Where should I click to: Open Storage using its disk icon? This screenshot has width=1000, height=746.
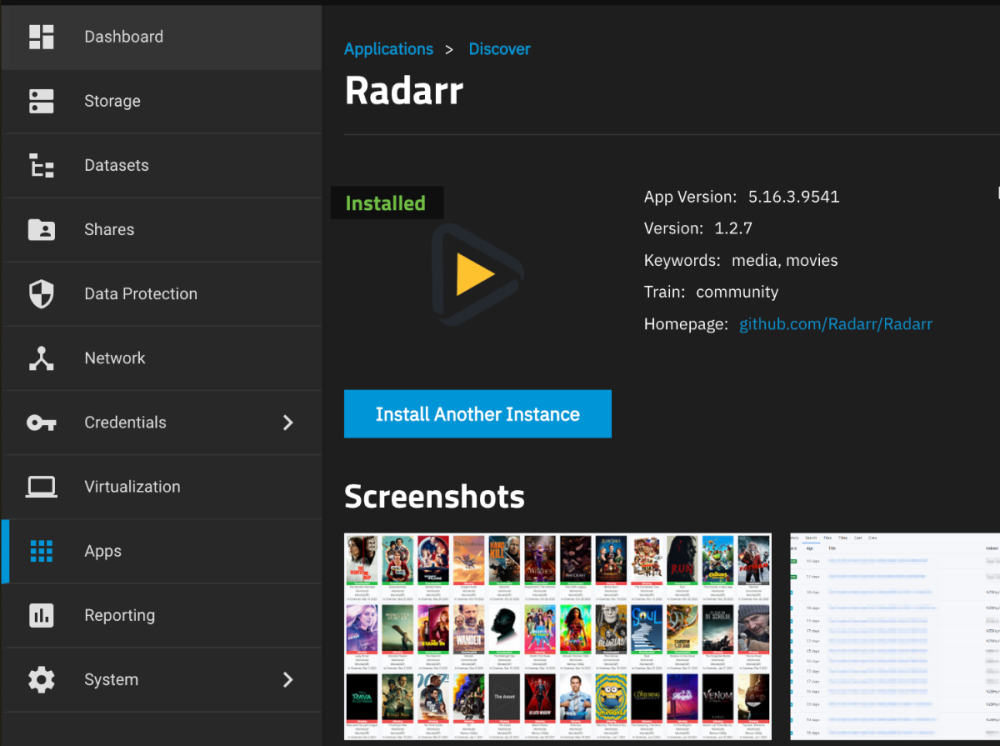tap(41, 101)
